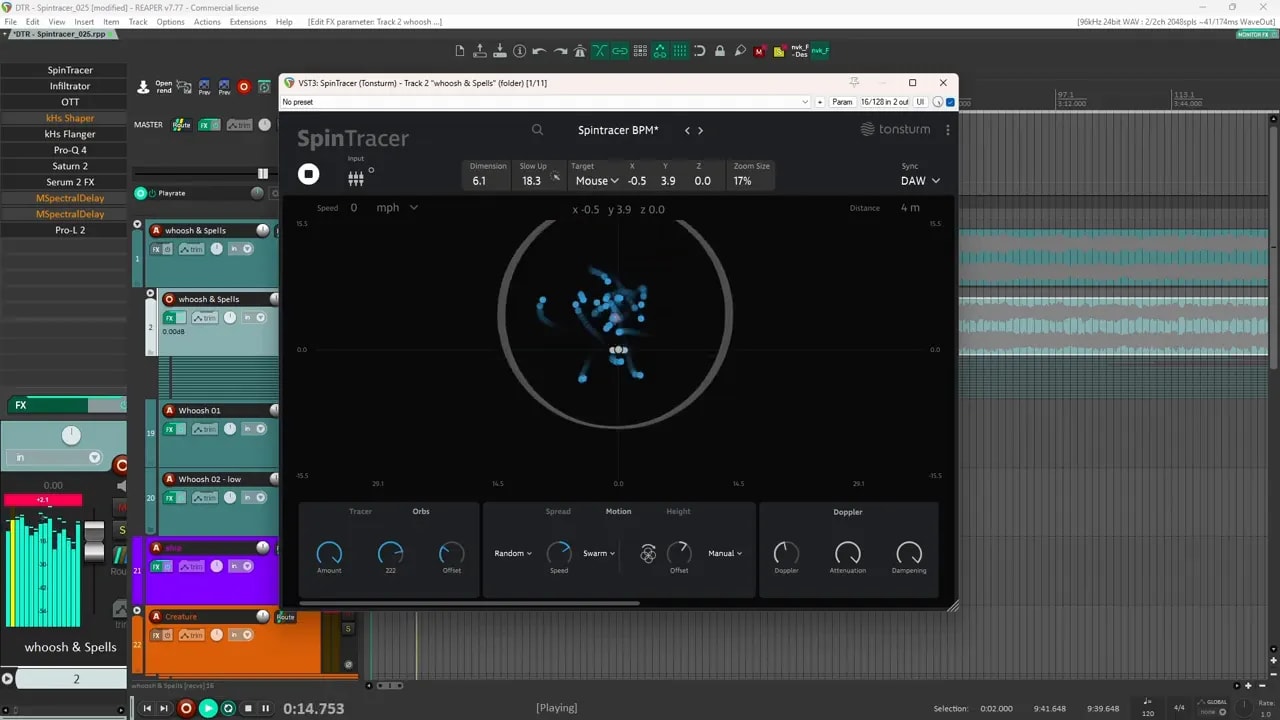Toggle the metronome icon in toolbar

[579, 51]
